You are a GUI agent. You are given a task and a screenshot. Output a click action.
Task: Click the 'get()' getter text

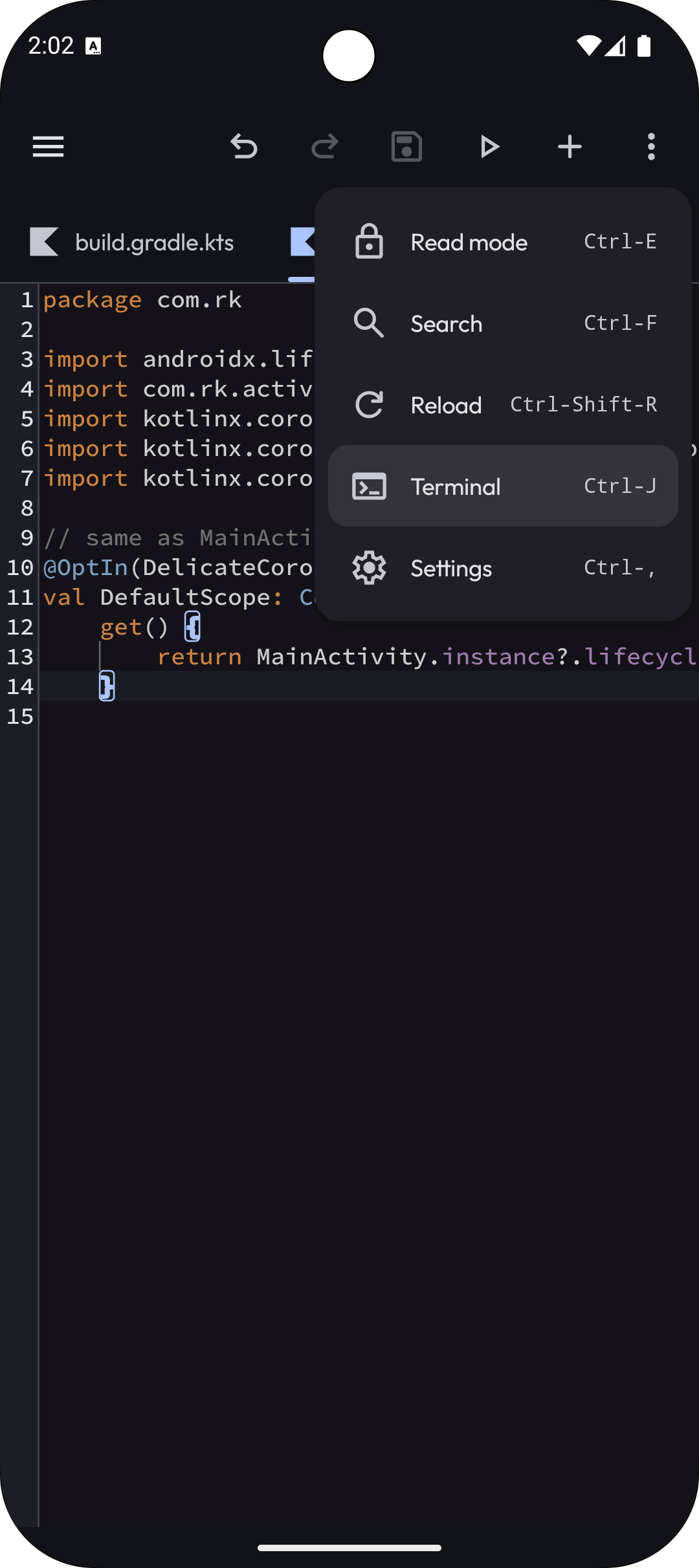pyautogui.click(x=135, y=627)
